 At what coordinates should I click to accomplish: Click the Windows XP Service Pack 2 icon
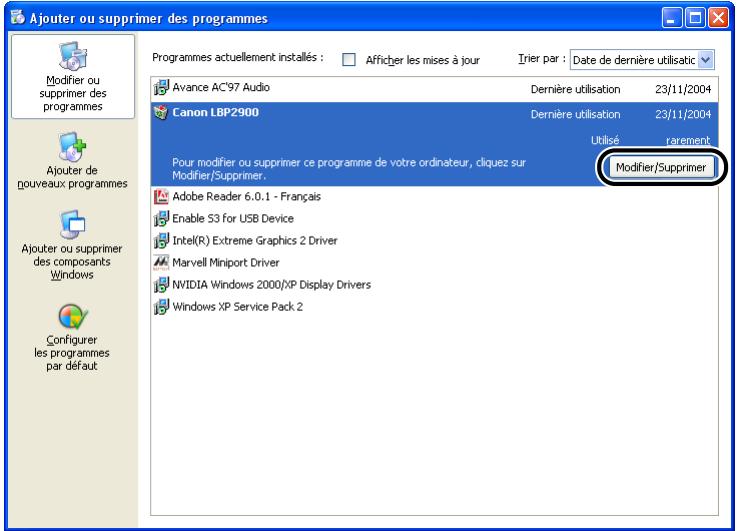tap(161, 306)
